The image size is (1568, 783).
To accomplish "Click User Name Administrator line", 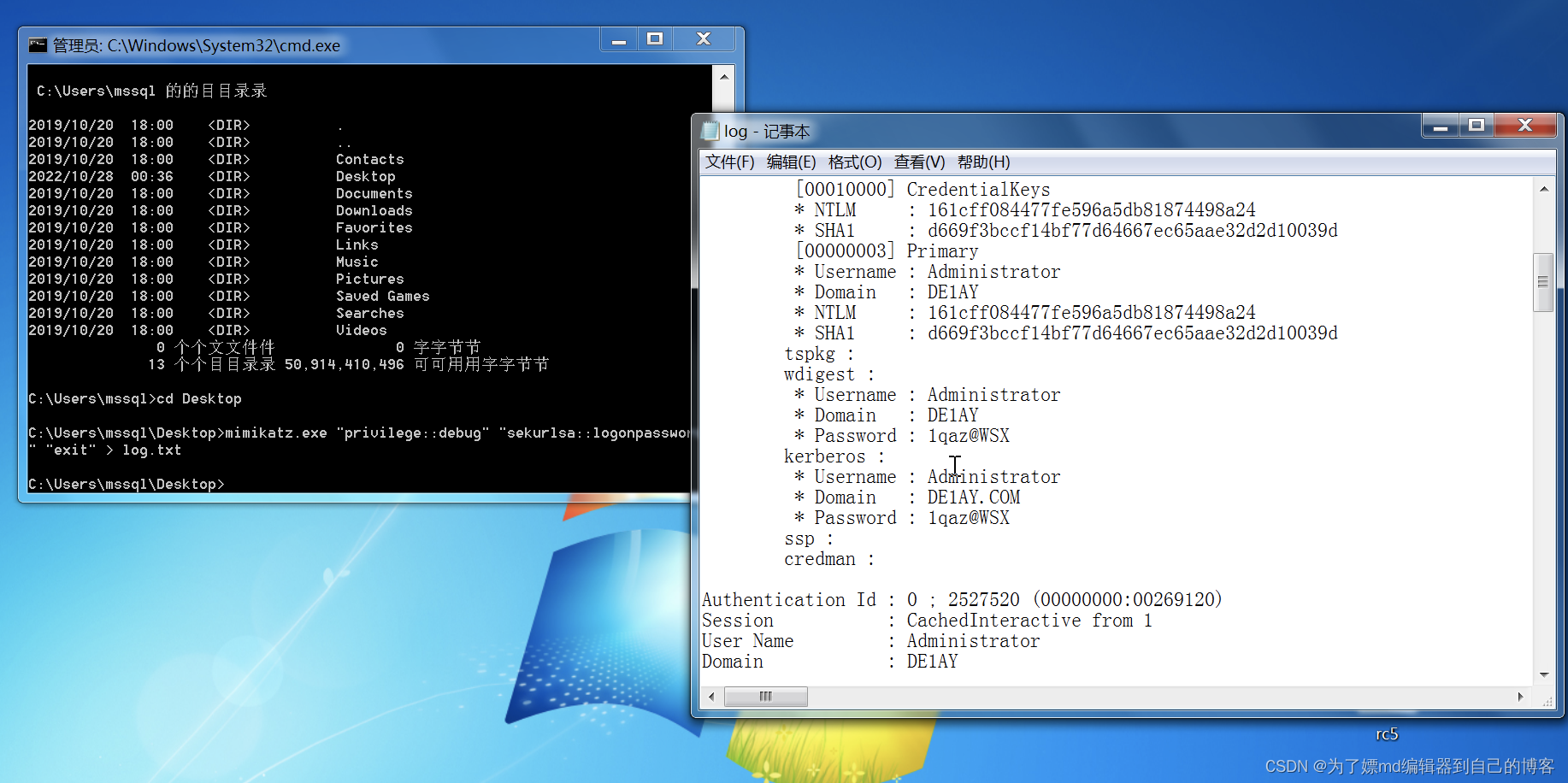I will (x=870, y=641).
